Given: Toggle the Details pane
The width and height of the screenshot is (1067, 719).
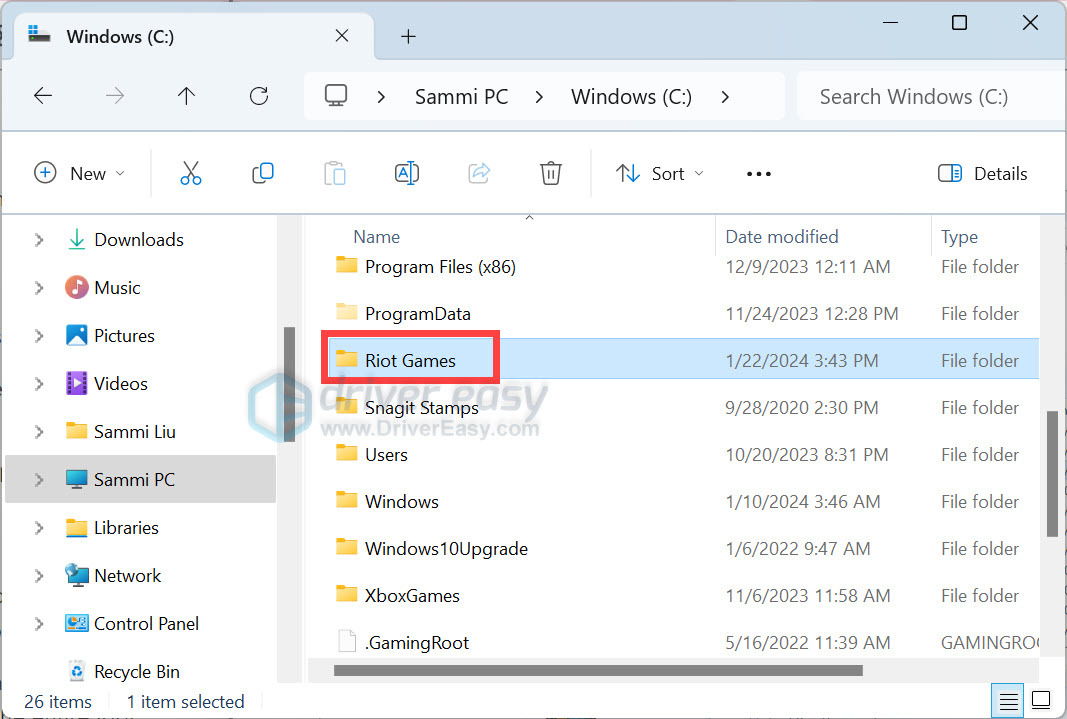Looking at the screenshot, I should [983, 173].
